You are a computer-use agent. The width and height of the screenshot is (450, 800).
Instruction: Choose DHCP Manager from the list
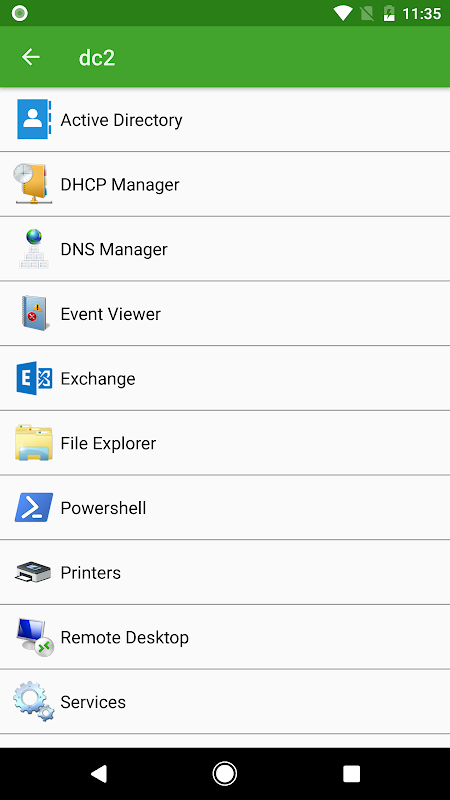click(x=225, y=184)
